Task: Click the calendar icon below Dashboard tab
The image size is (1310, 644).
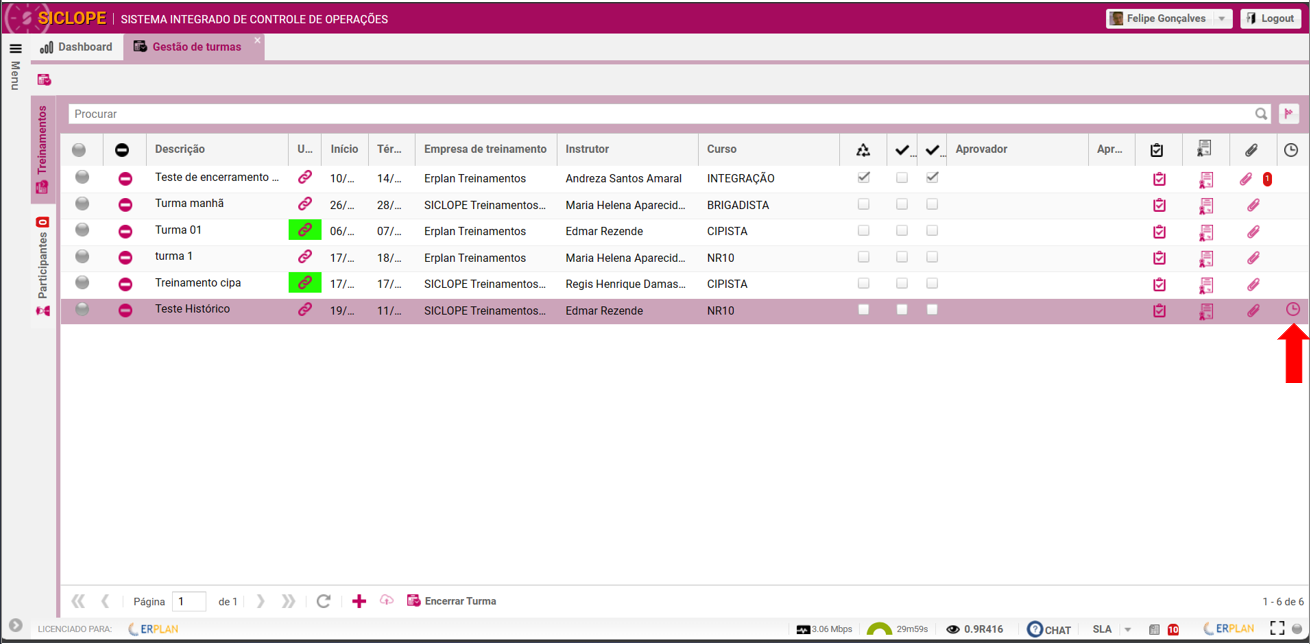Action: click(x=44, y=80)
